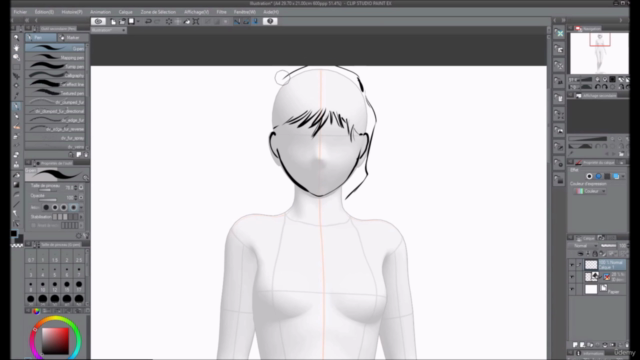Switch to the Pen sub tool tab

pyautogui.click(x=40, y=38)
